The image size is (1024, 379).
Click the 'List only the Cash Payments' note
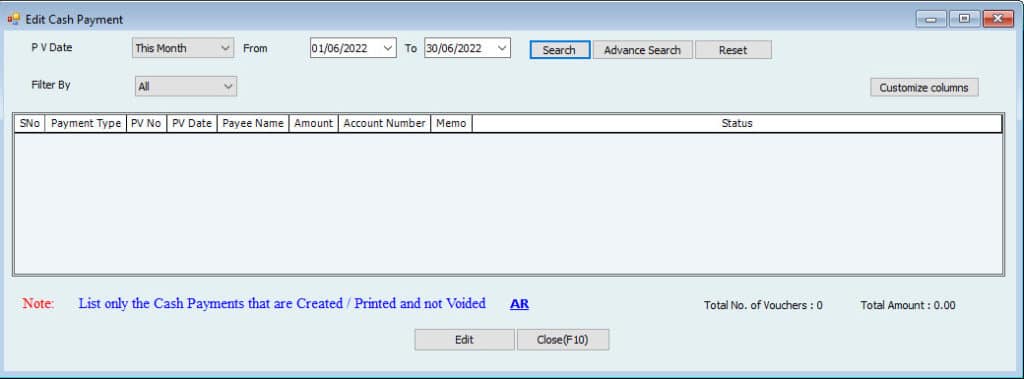click(282, 304)
